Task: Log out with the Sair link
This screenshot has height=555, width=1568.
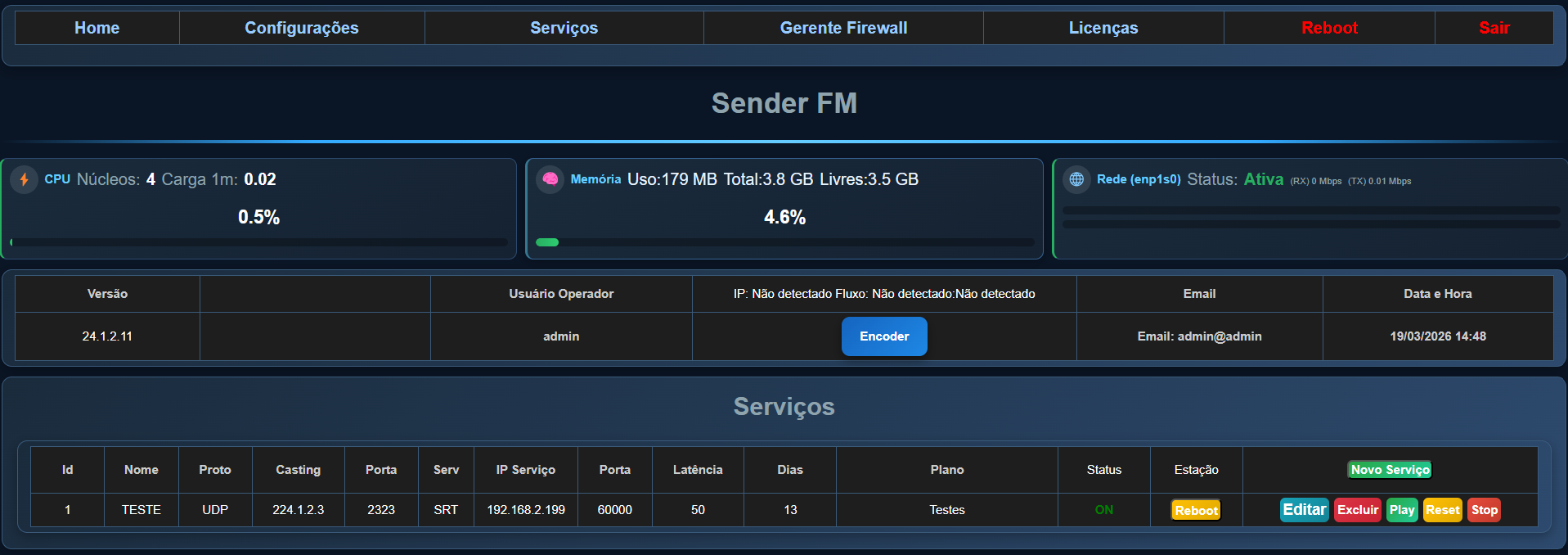Action: [1494, 28]
